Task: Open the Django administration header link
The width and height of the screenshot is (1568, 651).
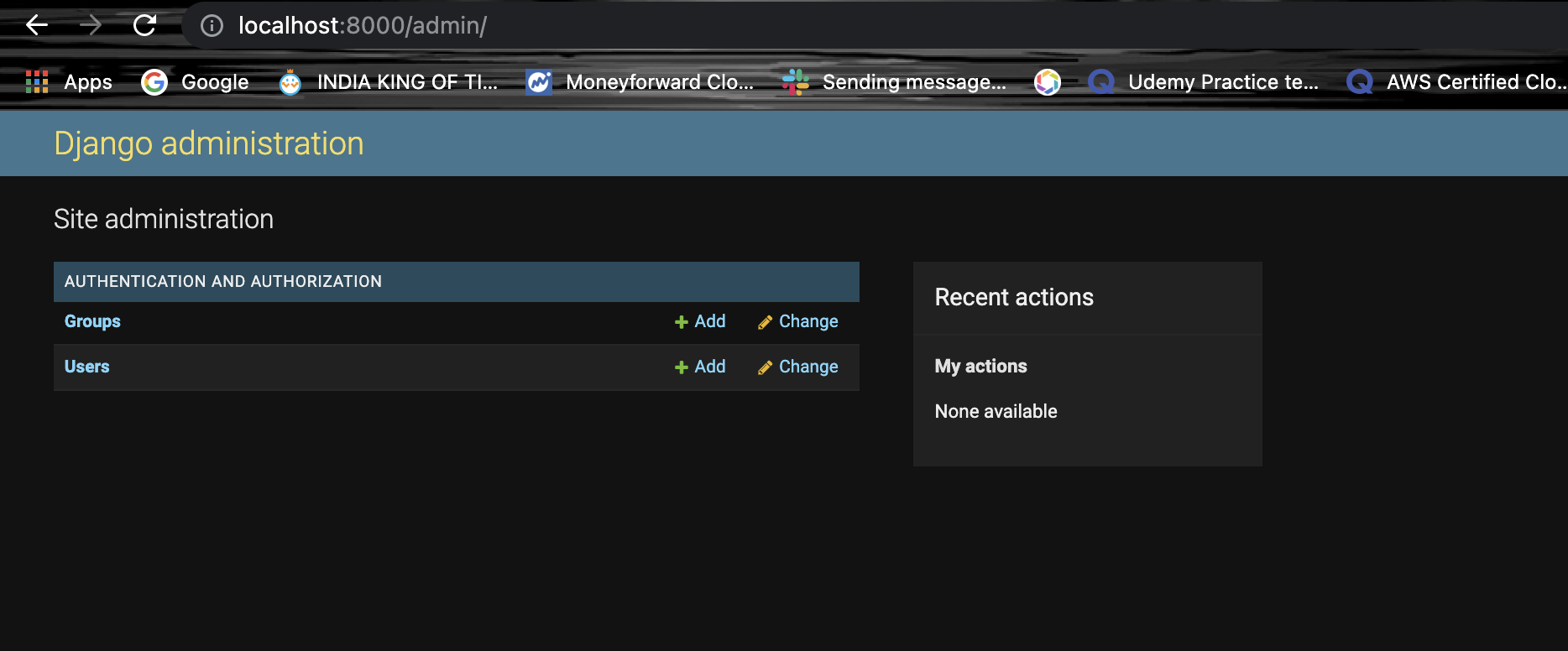Action: [208, 143]
